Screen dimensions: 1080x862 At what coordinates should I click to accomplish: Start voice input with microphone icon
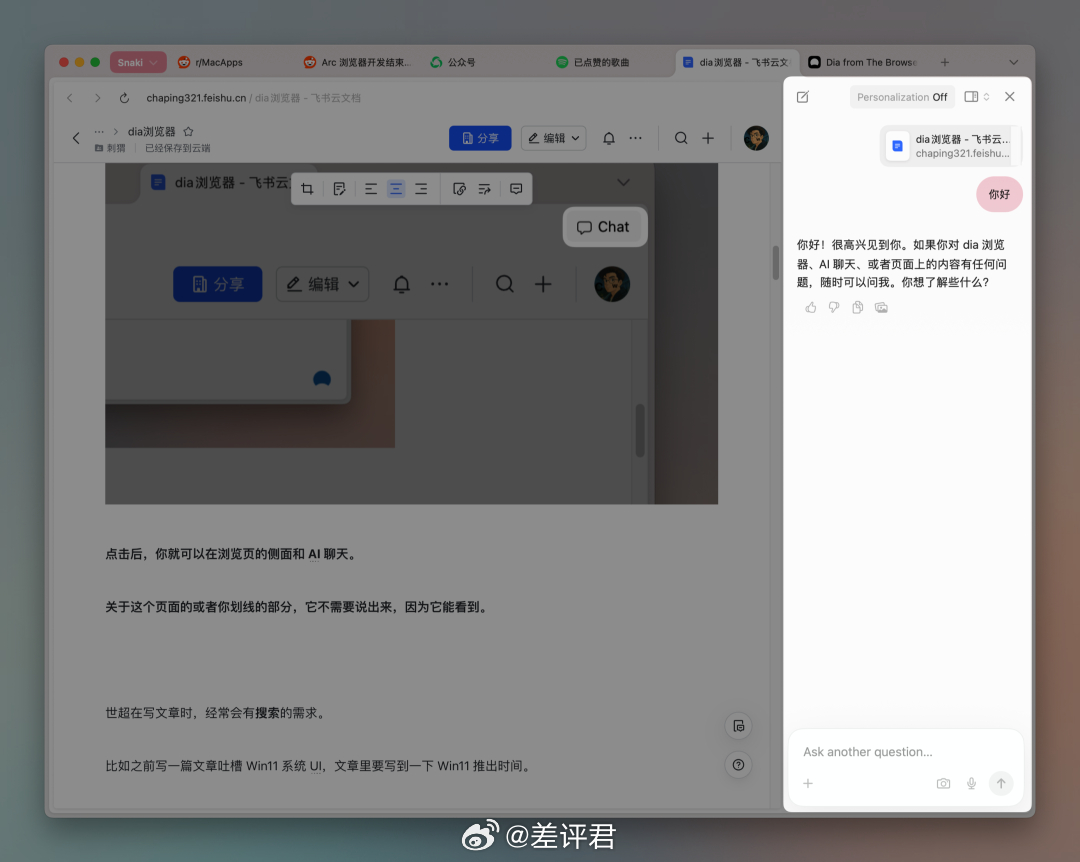tap(971, 783)
